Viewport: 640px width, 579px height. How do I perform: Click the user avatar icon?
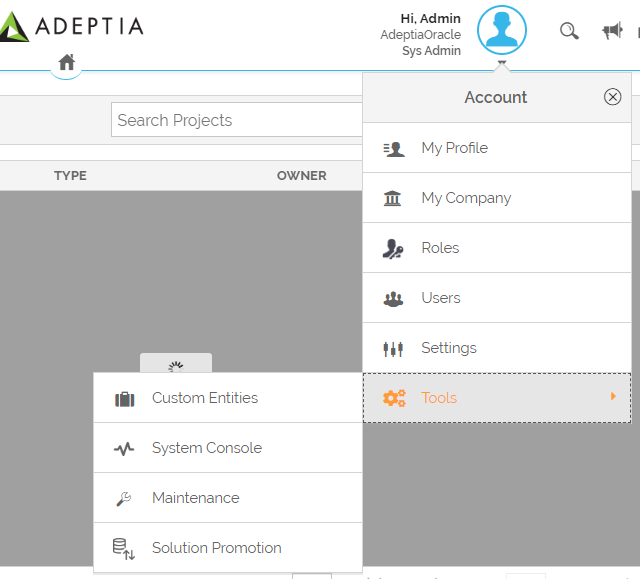[501, 31]
